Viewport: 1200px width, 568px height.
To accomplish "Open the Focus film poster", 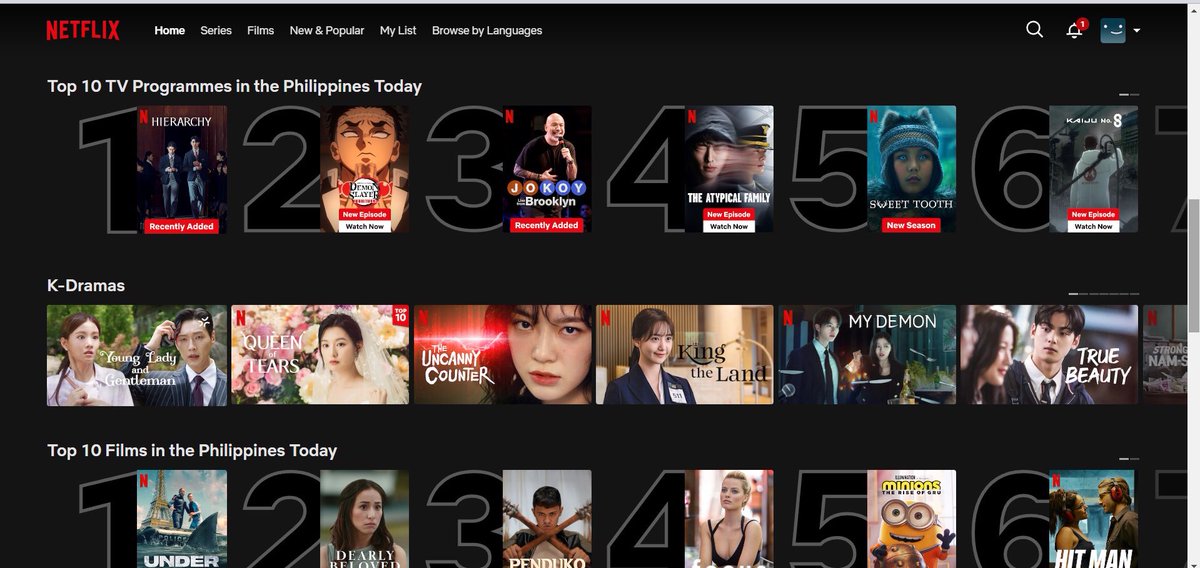I will [x=729, y=519].
